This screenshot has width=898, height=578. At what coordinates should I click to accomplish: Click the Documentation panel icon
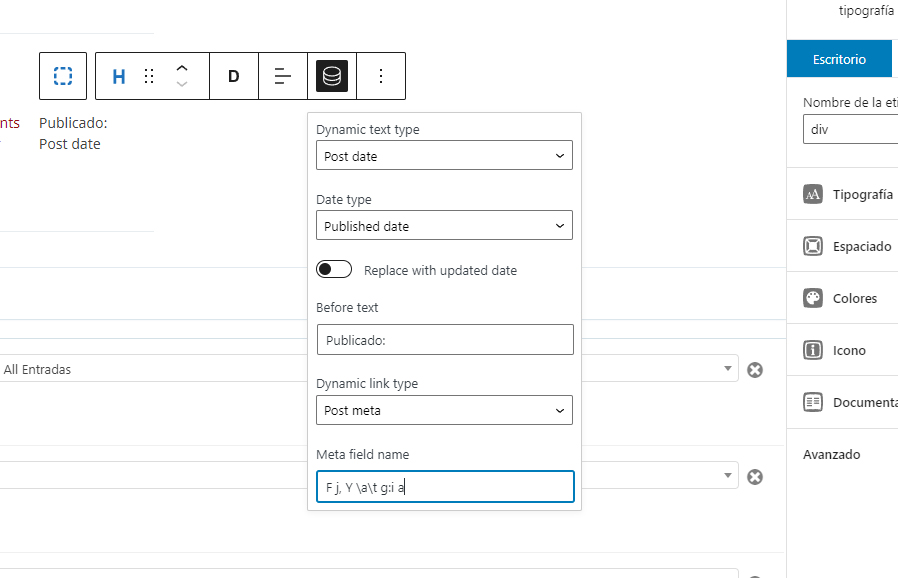pyautogui.click(x=813, y=402)
